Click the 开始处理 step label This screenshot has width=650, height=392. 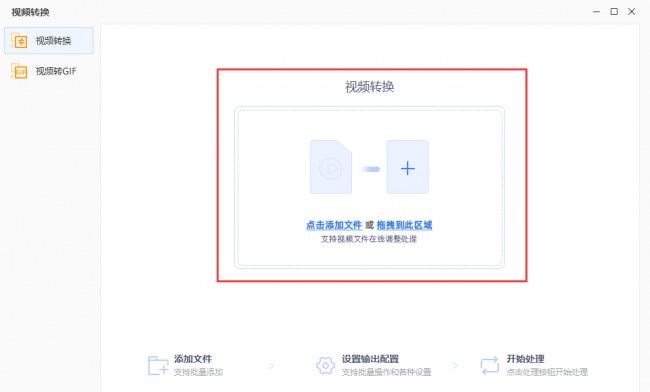point(525,359)
